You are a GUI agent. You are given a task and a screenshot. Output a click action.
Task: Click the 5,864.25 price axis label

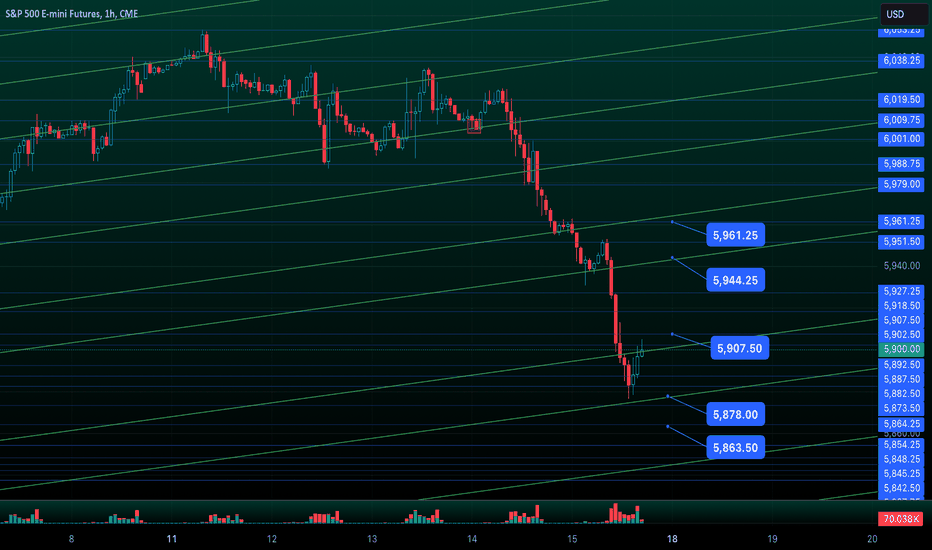click(x=901, y=424)
